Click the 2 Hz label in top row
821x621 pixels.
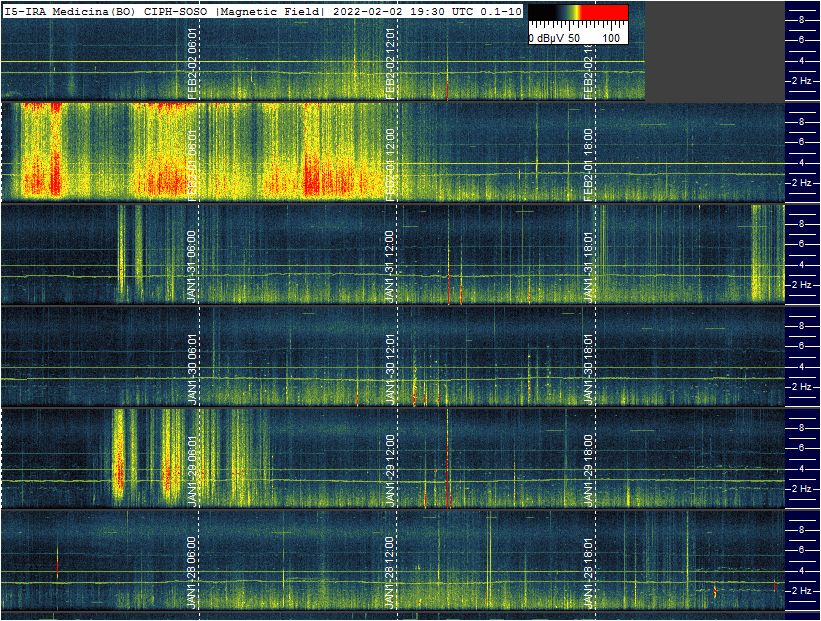pos(801,81)
